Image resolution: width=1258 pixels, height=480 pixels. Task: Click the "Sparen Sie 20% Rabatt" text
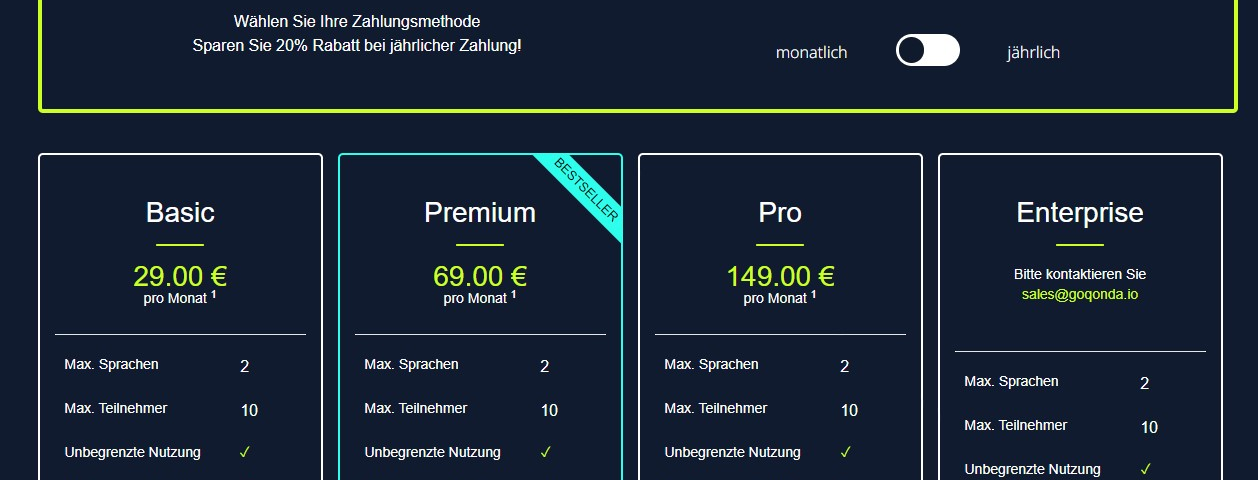pos(357,46)
